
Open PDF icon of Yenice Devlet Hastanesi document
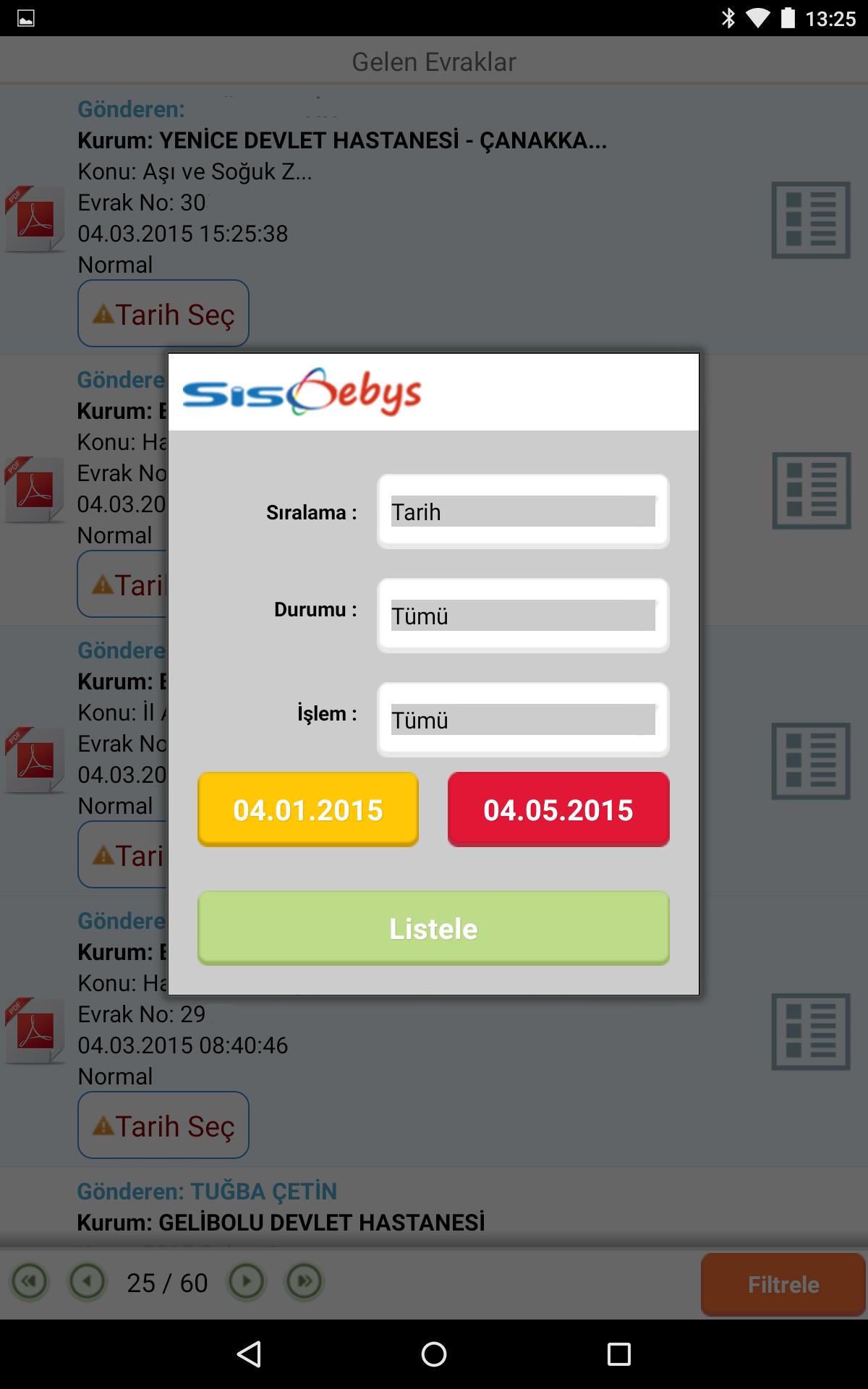point(34,219)
